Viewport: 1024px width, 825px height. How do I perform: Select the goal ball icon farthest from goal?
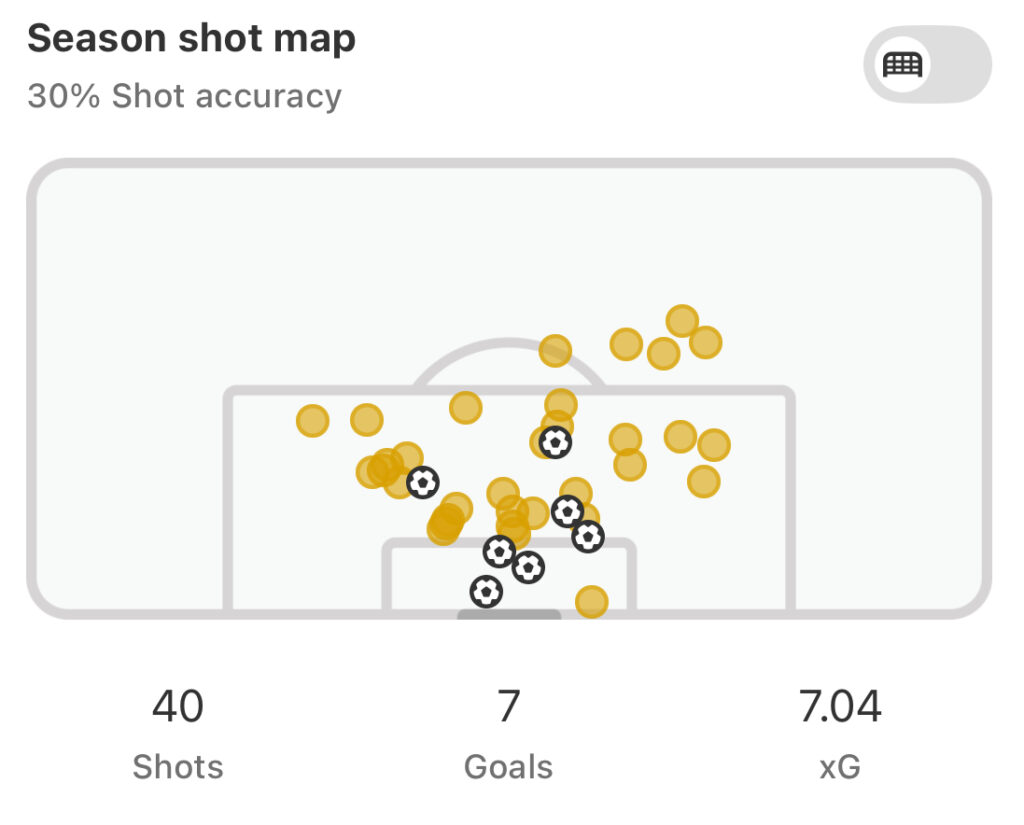pyautogui.click(x=555, y=442)
